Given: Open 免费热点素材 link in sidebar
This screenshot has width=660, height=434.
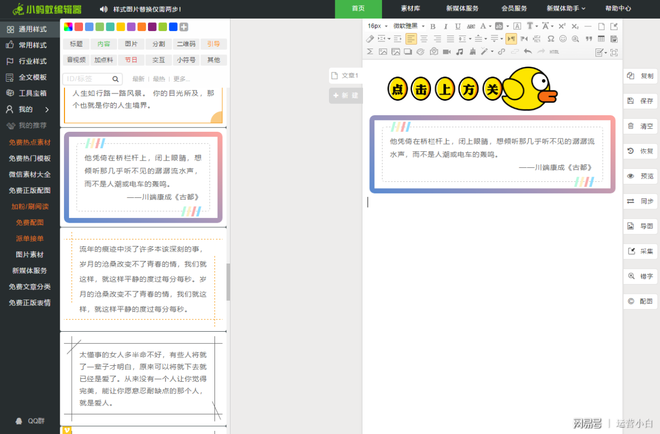Looking at the screenshot, I should (29, 142).
